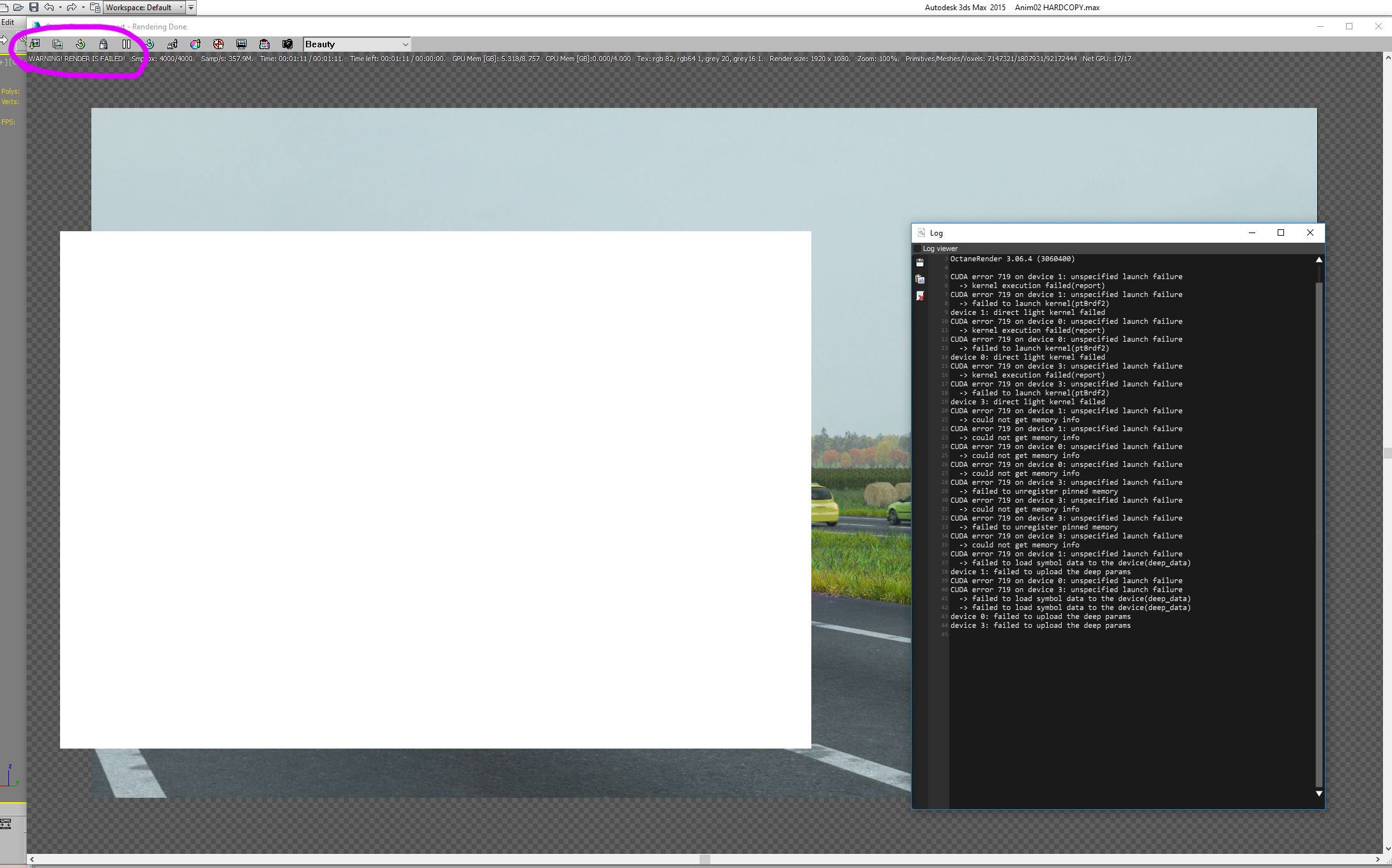Click the camera snapshot icon
The height and width of the screenshot is (868, 1392).
click(x=287, y=44)
